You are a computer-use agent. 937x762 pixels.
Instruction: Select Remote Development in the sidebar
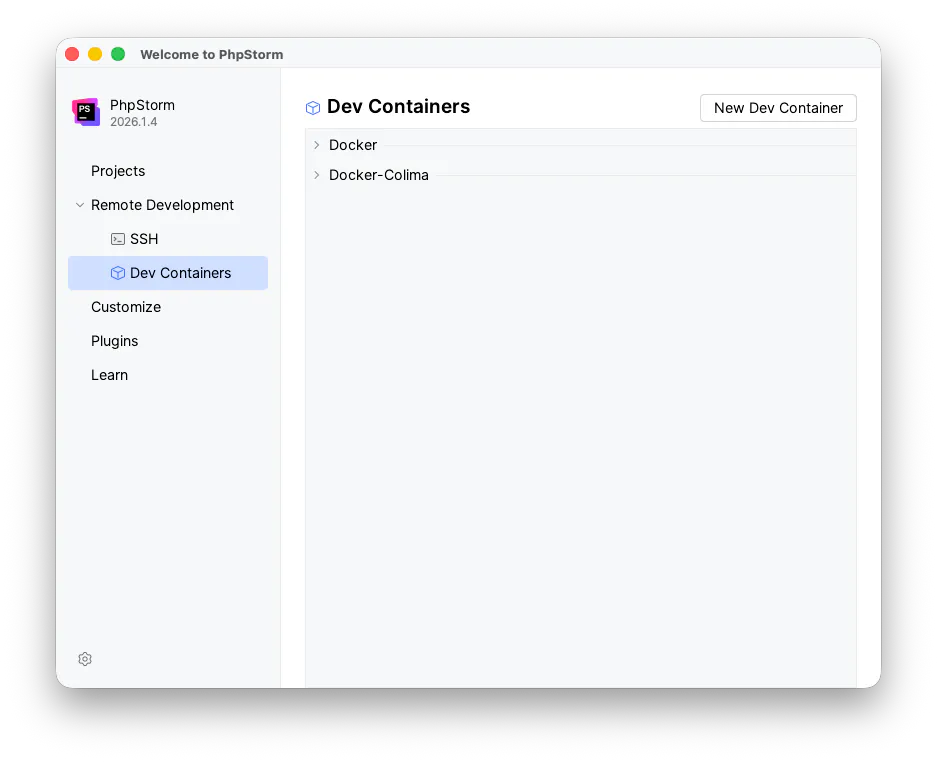click(162, 205)
